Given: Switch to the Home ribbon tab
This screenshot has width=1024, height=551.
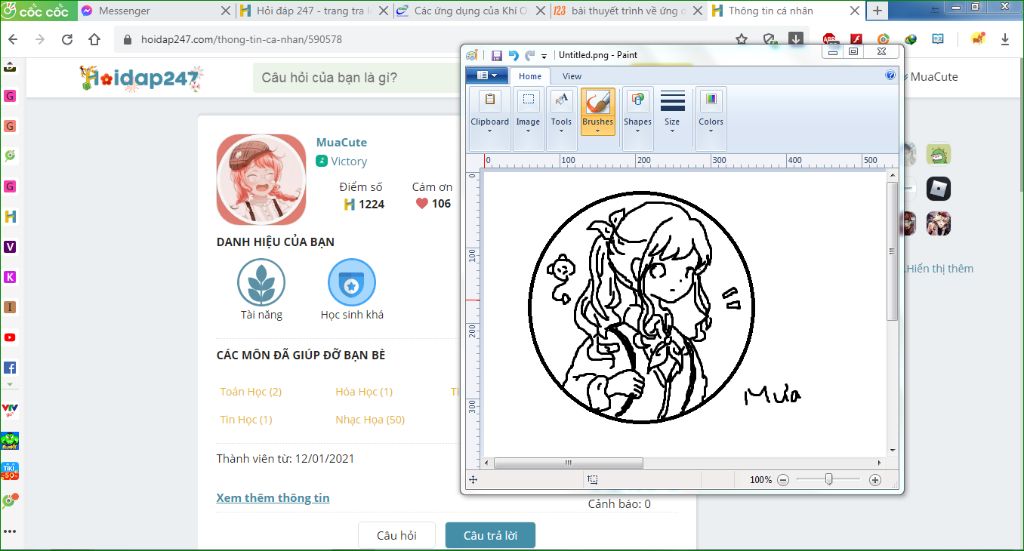Looking at the screenshot, I should coord(530,76).
